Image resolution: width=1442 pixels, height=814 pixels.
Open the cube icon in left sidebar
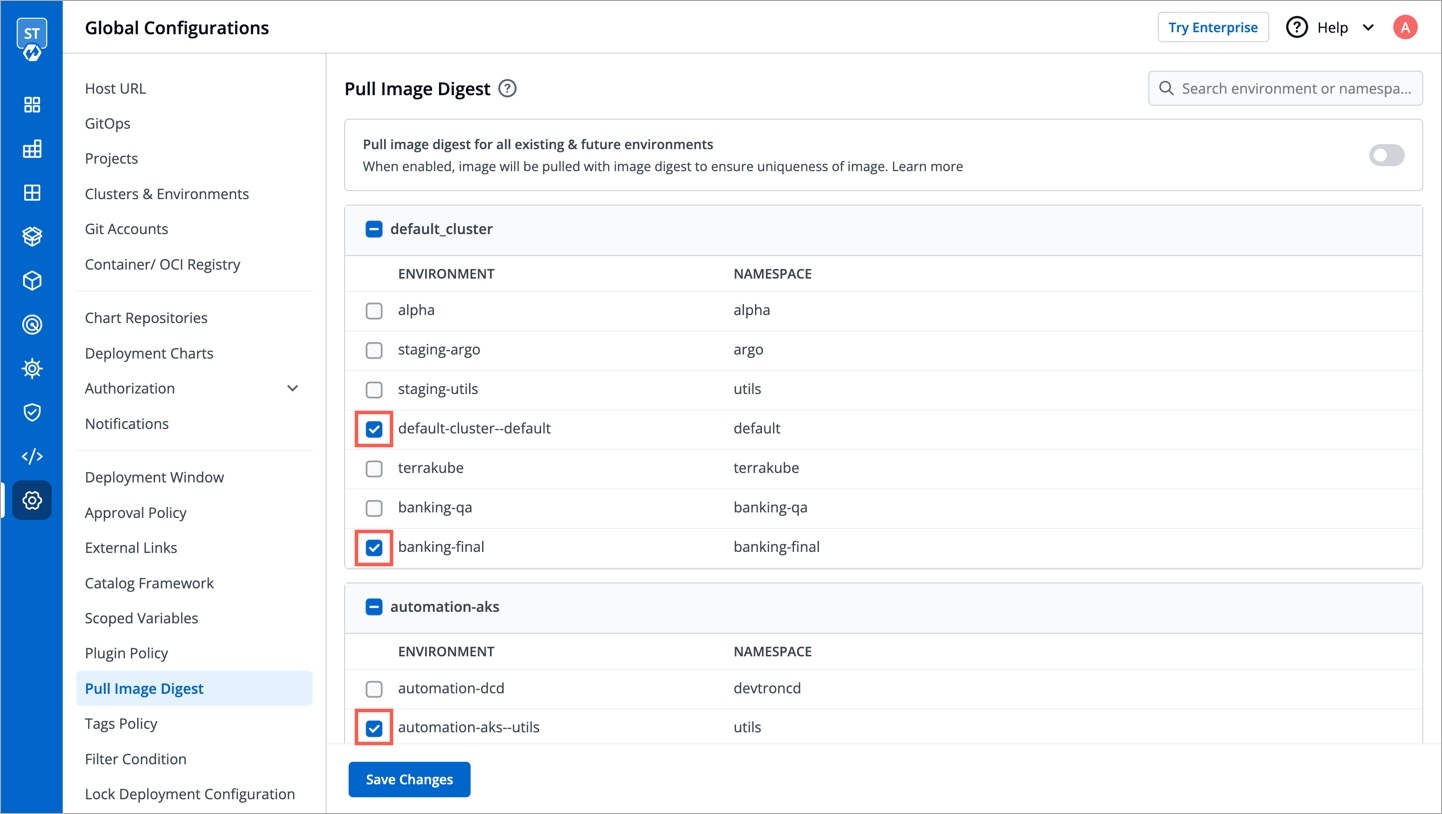pos(32,281)
